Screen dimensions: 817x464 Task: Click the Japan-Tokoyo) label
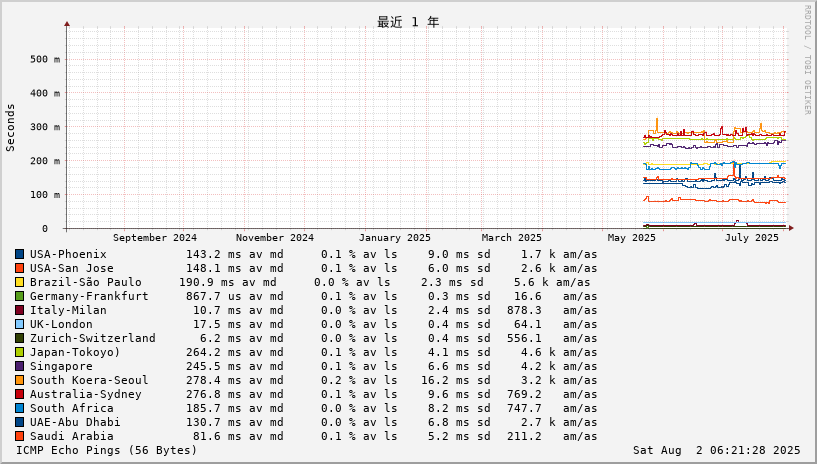75,353
